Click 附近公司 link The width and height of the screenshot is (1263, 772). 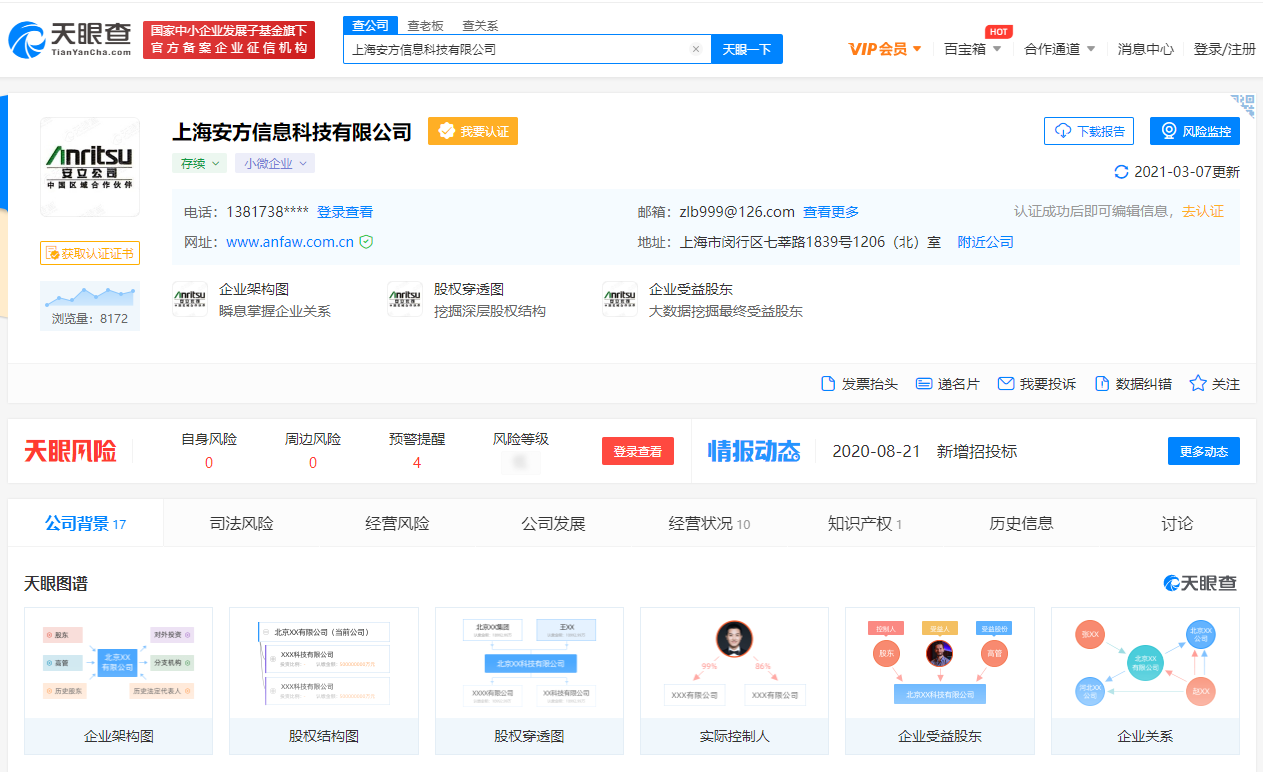[x=985, y=242]
